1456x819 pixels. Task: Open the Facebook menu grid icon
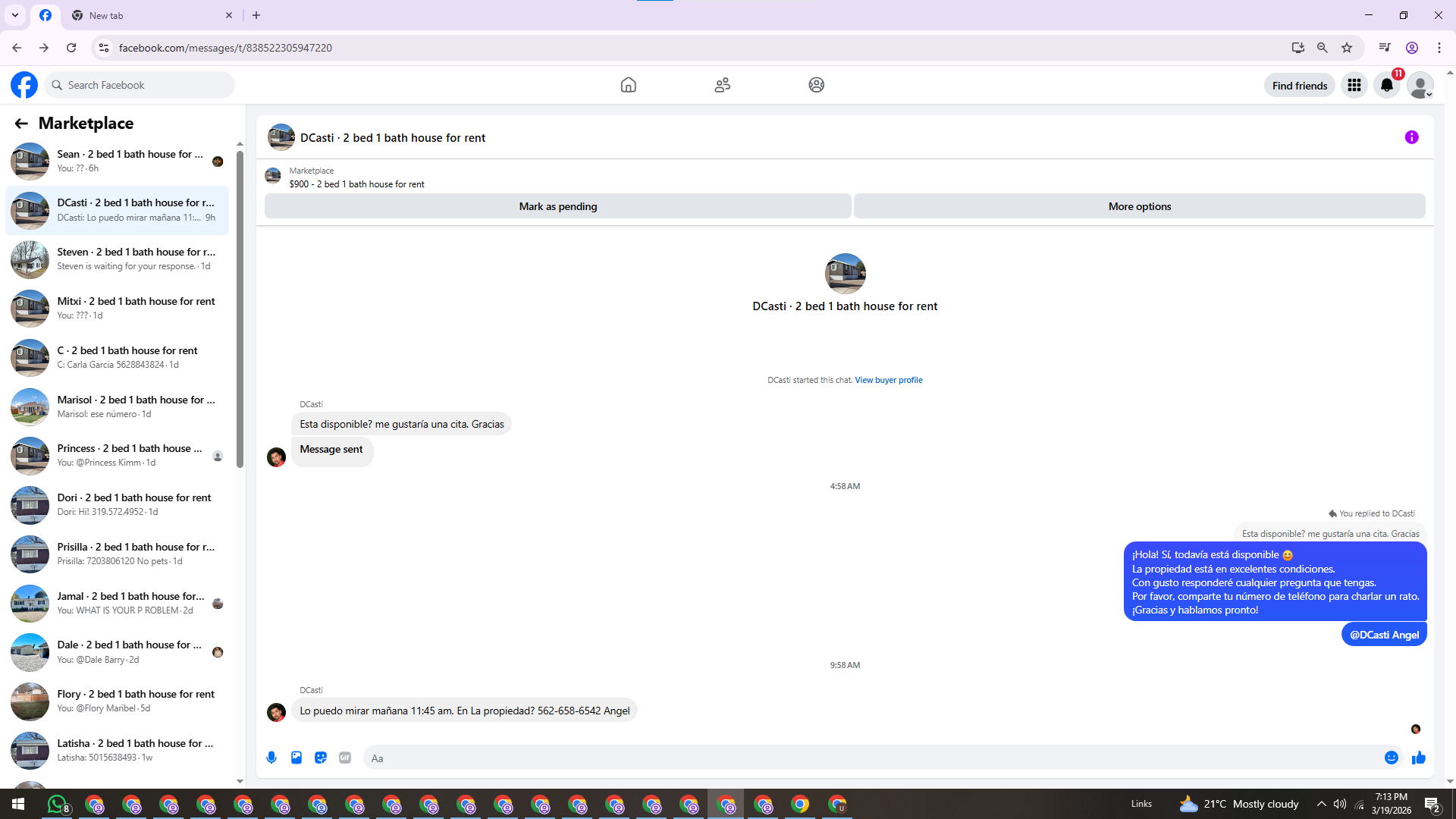pyautogui.click(x=1354, y=85)
